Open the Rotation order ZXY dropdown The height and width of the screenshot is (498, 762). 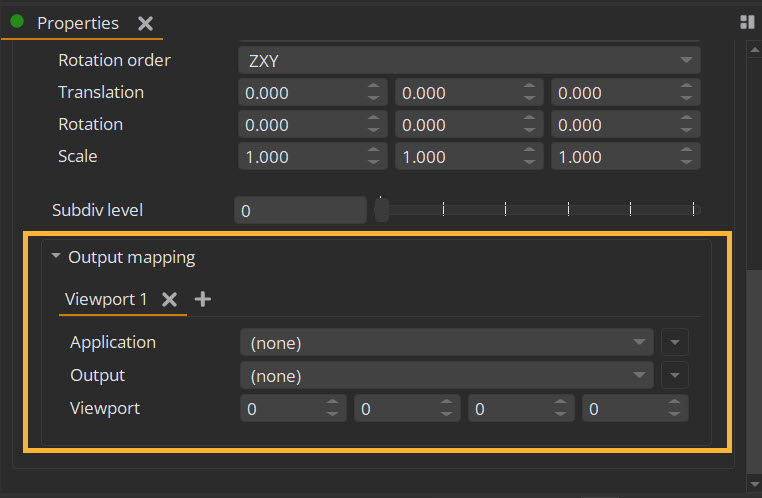tap(469, 60)
